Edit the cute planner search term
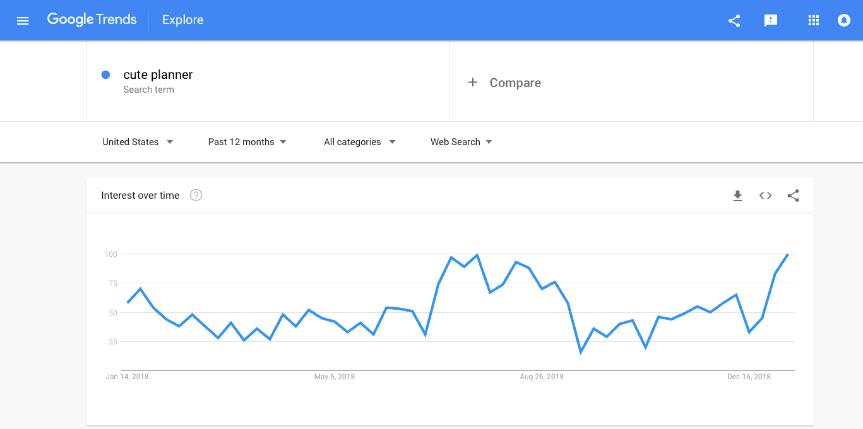This screenshot has width=863, height=429. pyautogui.click(x=158, y=75)
